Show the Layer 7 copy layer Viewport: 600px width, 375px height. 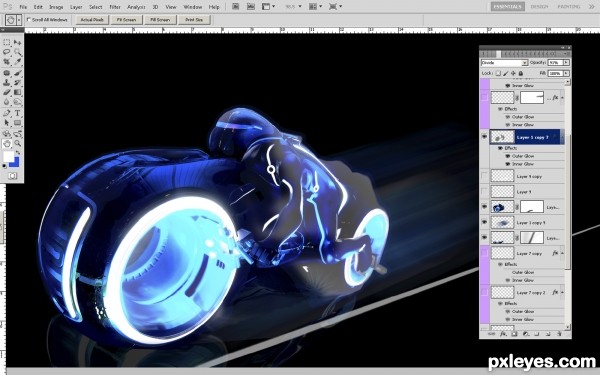[484, 253]
